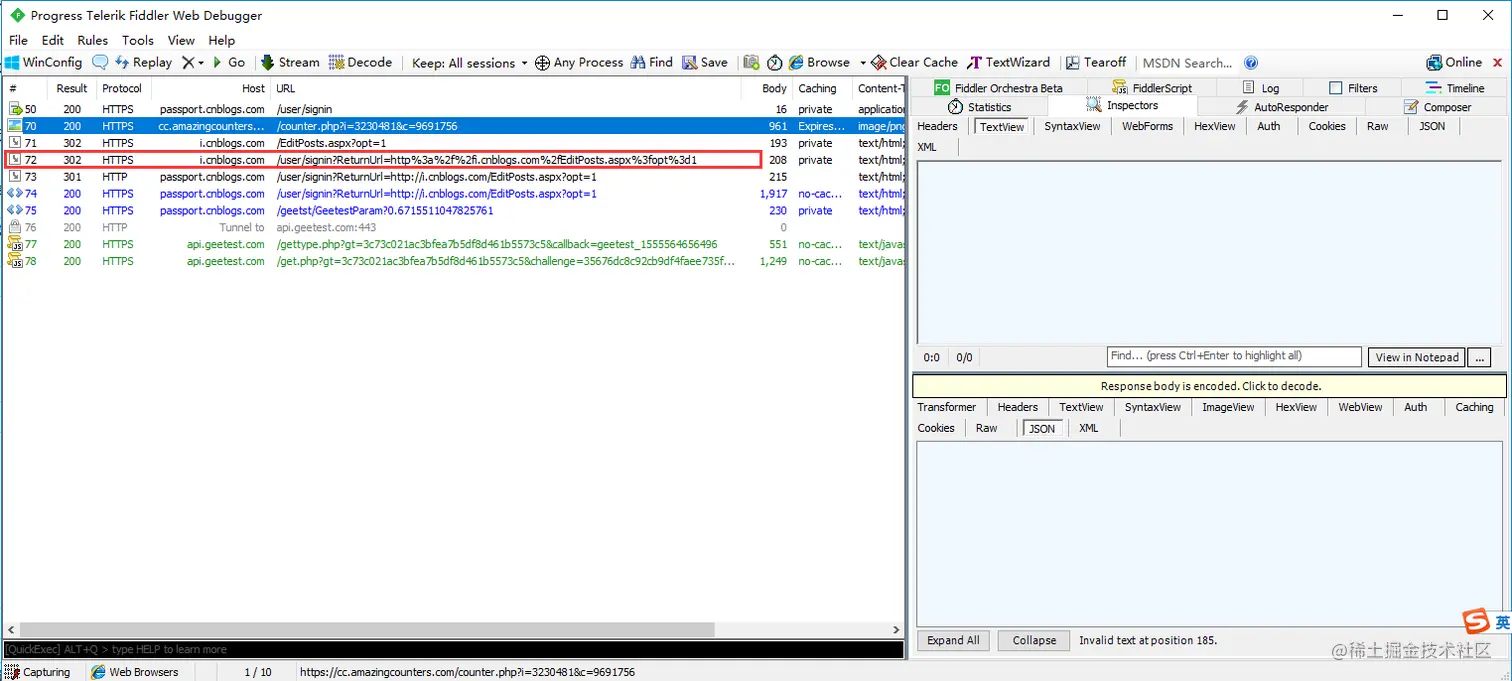Open the View menu
Screen dimensions: 1512x681
point(181,40)
